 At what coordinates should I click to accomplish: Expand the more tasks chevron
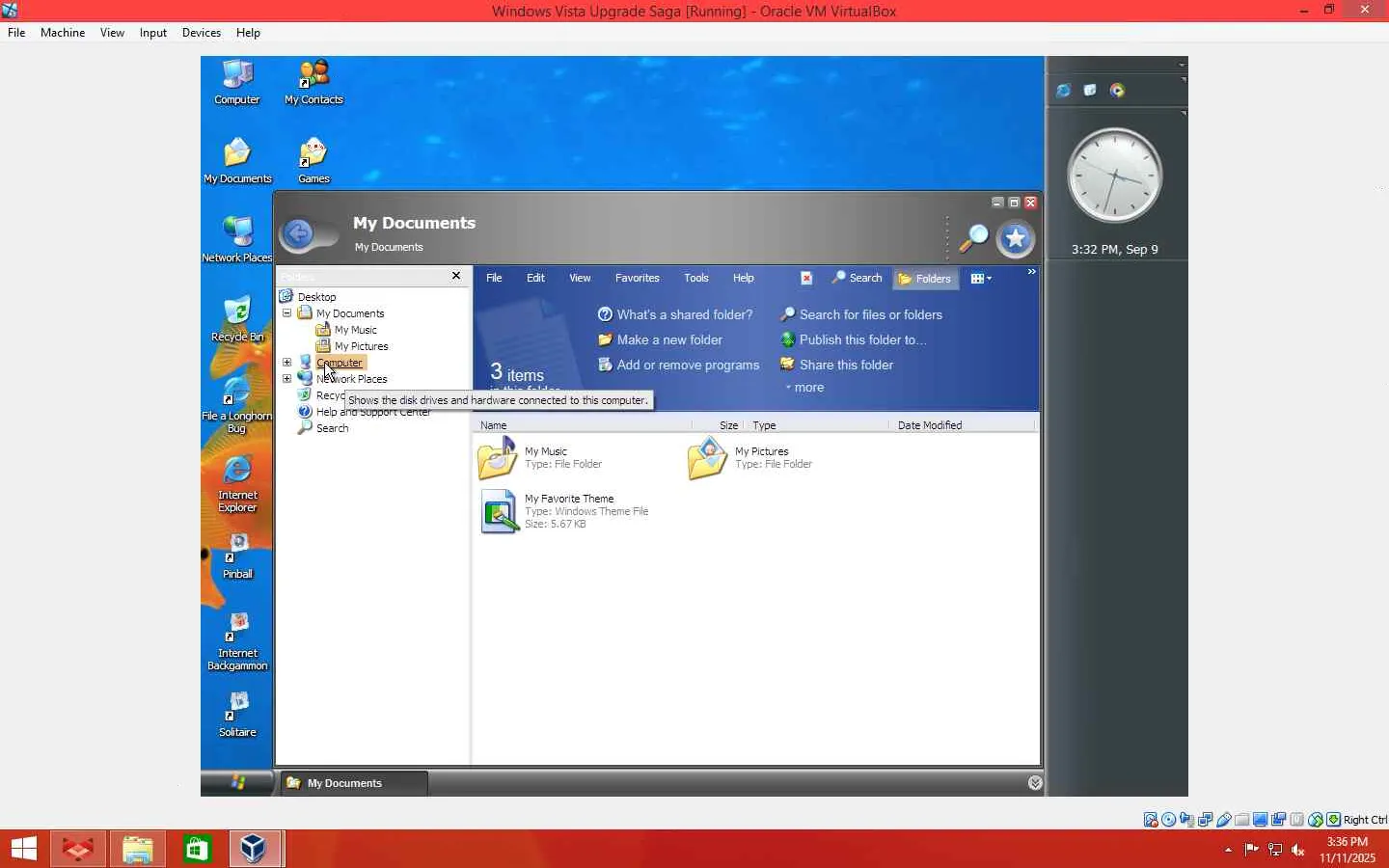tap(804, 388)
